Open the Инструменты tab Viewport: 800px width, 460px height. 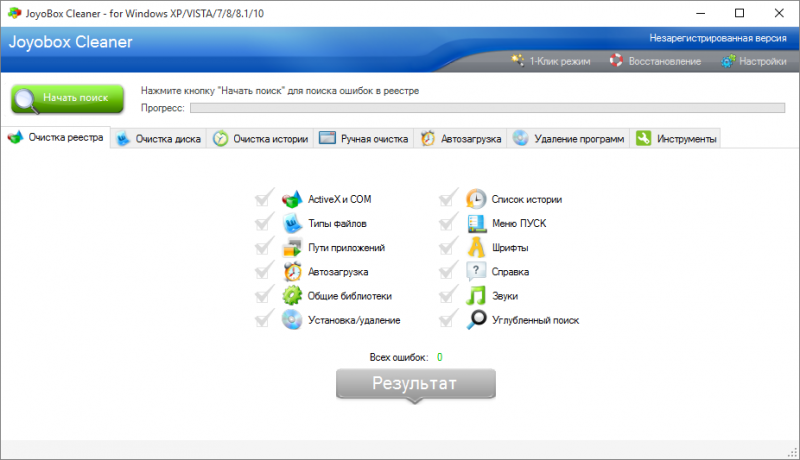tap(676, 139)
